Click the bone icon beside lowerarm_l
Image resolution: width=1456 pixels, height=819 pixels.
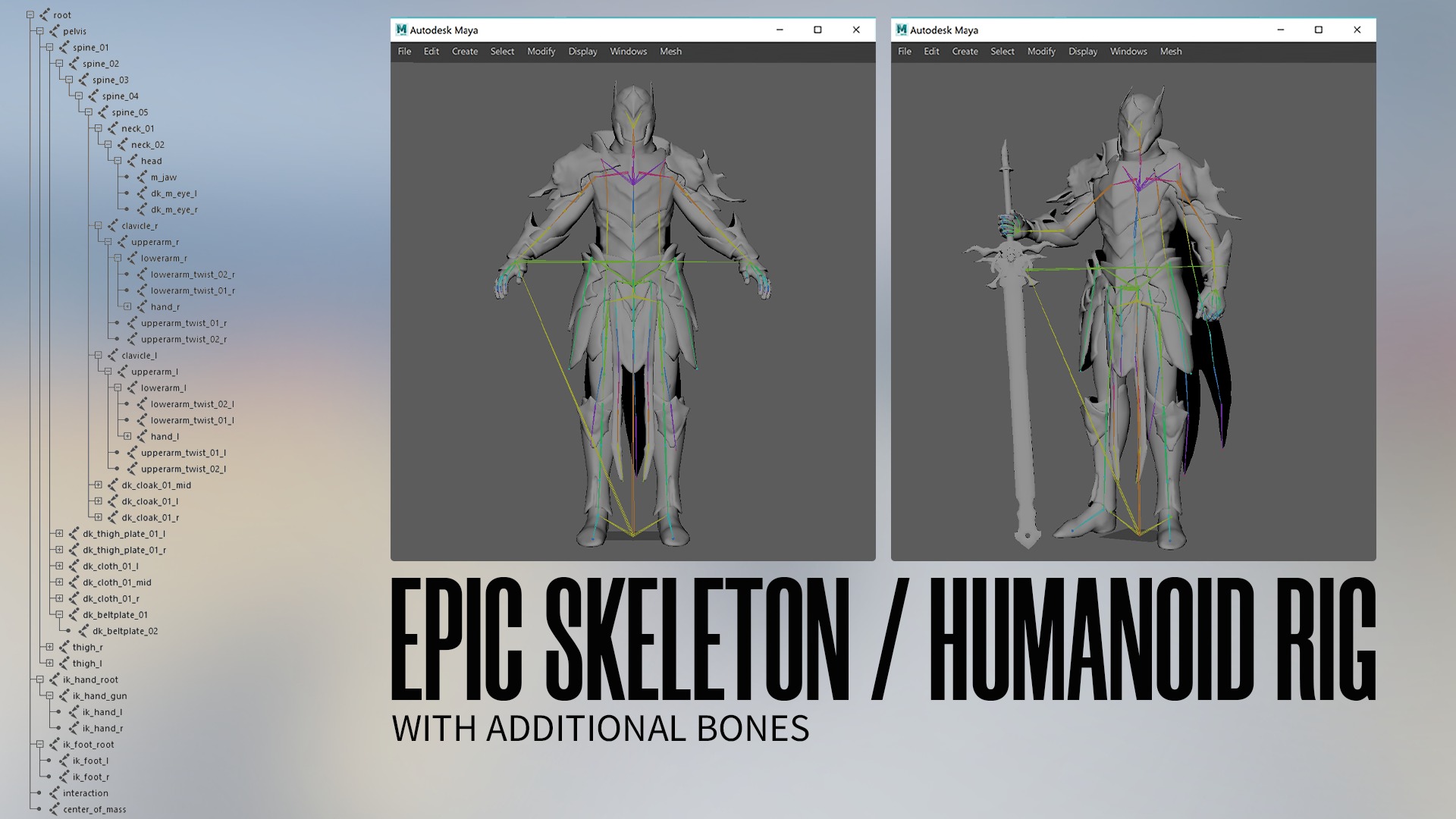point(133,388)
